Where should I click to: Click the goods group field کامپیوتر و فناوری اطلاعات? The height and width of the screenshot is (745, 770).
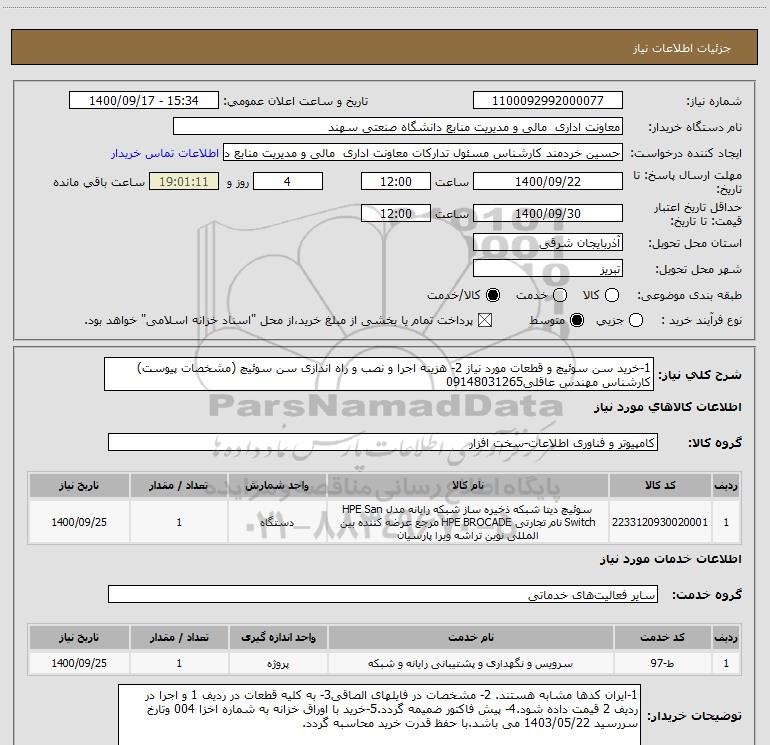pyautogui.click(x=383, y=442)
